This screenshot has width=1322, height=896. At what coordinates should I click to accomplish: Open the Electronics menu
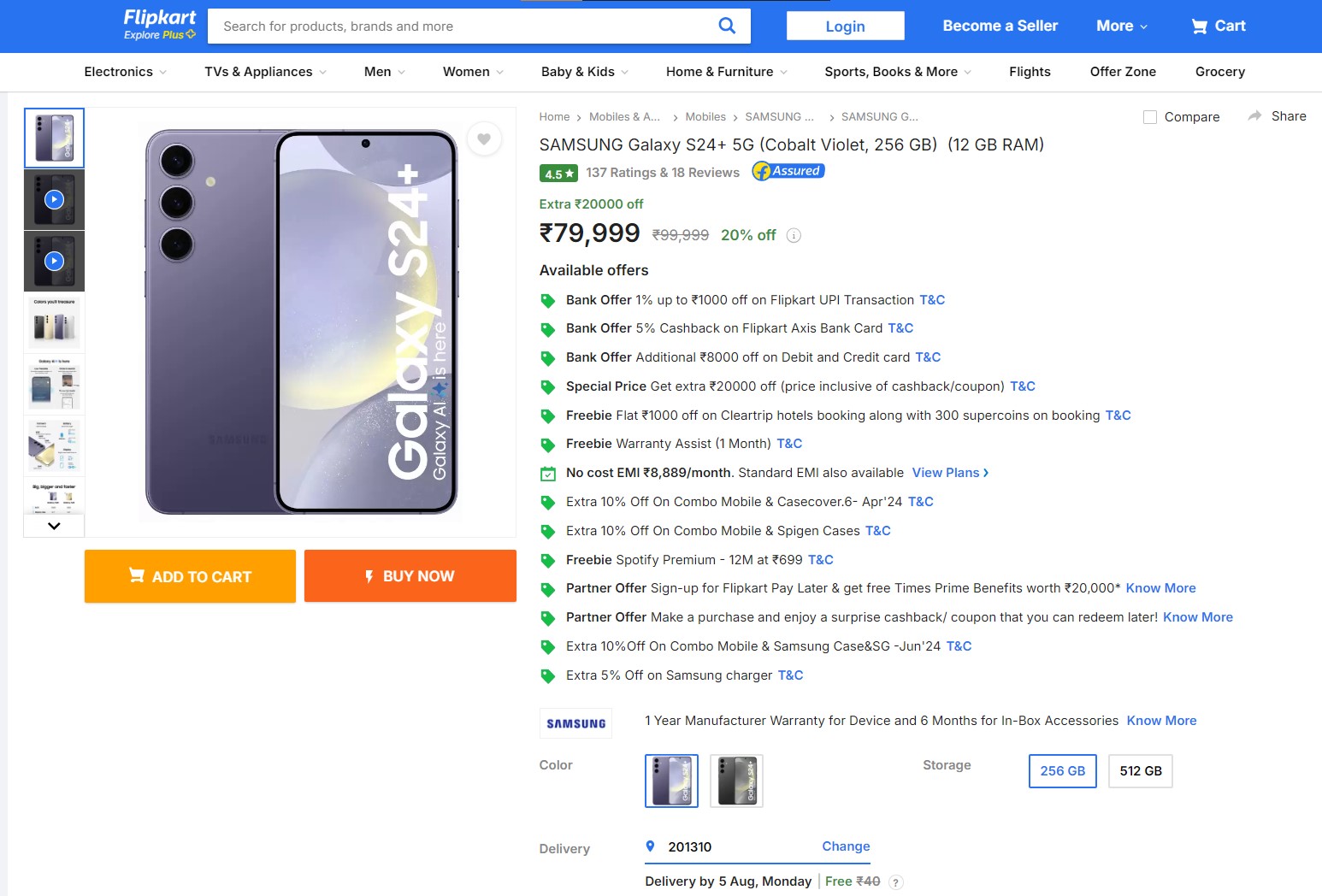[122, 72]
